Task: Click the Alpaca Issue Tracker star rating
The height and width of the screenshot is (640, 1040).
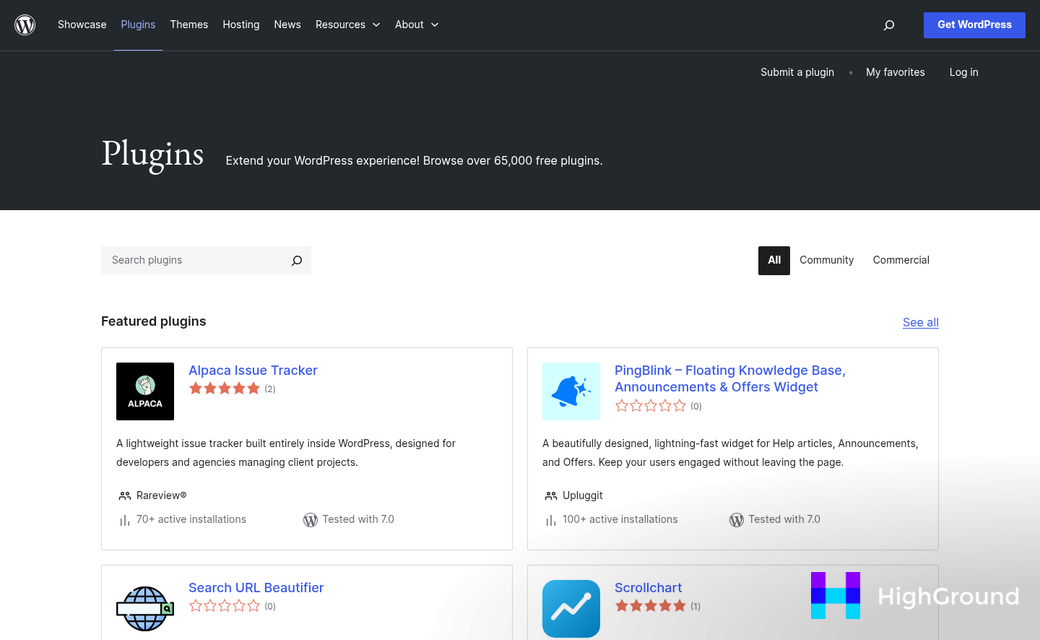Action: (x=224, y=389)
